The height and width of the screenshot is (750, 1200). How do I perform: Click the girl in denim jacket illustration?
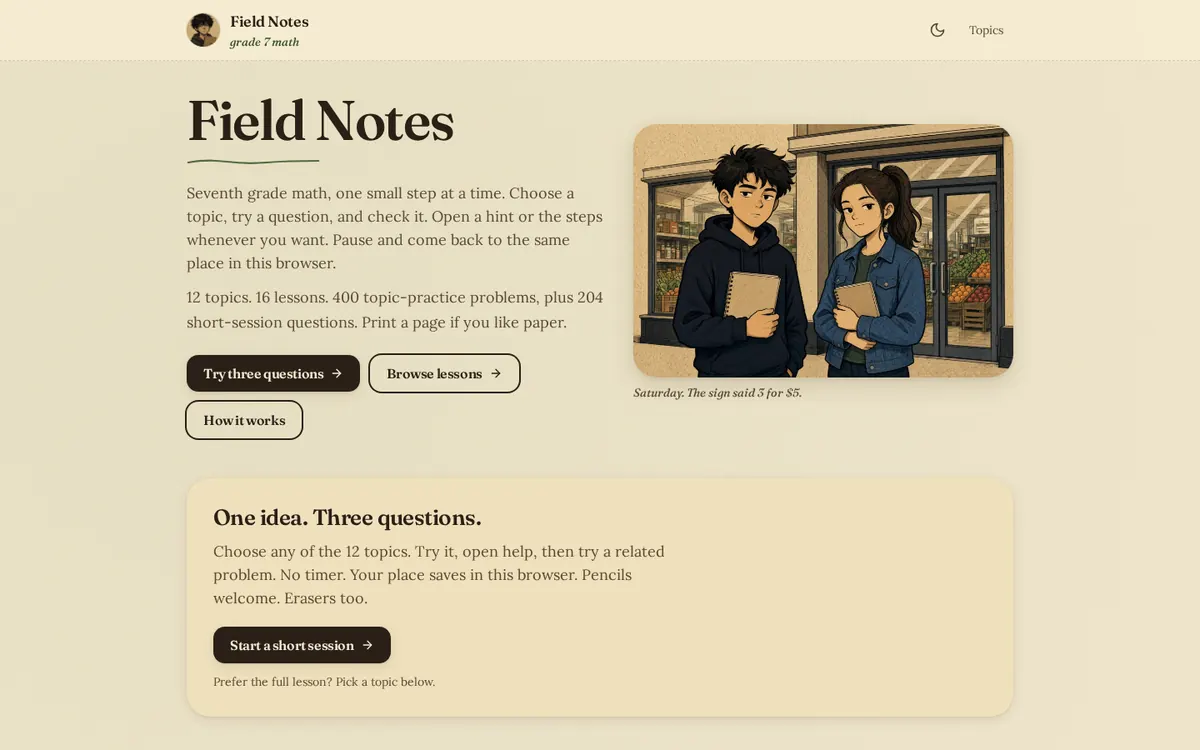tap(868, 270)
